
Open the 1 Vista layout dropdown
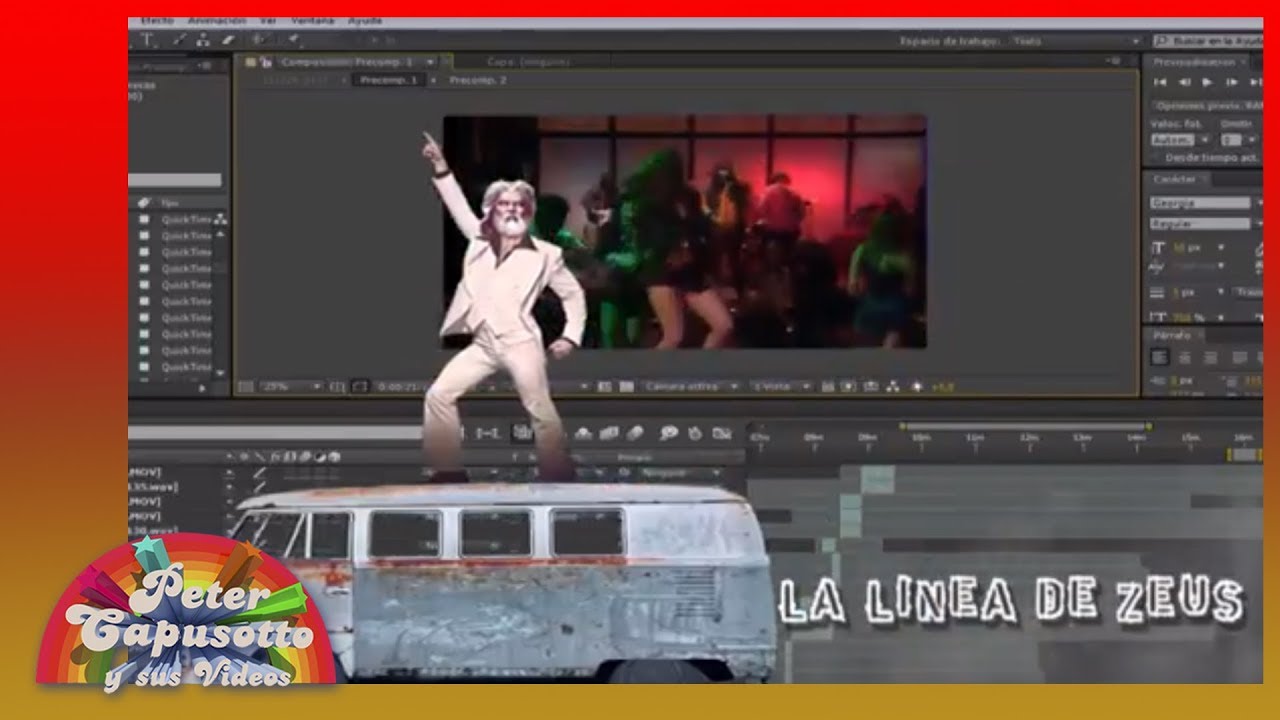[x=781, y=386]
